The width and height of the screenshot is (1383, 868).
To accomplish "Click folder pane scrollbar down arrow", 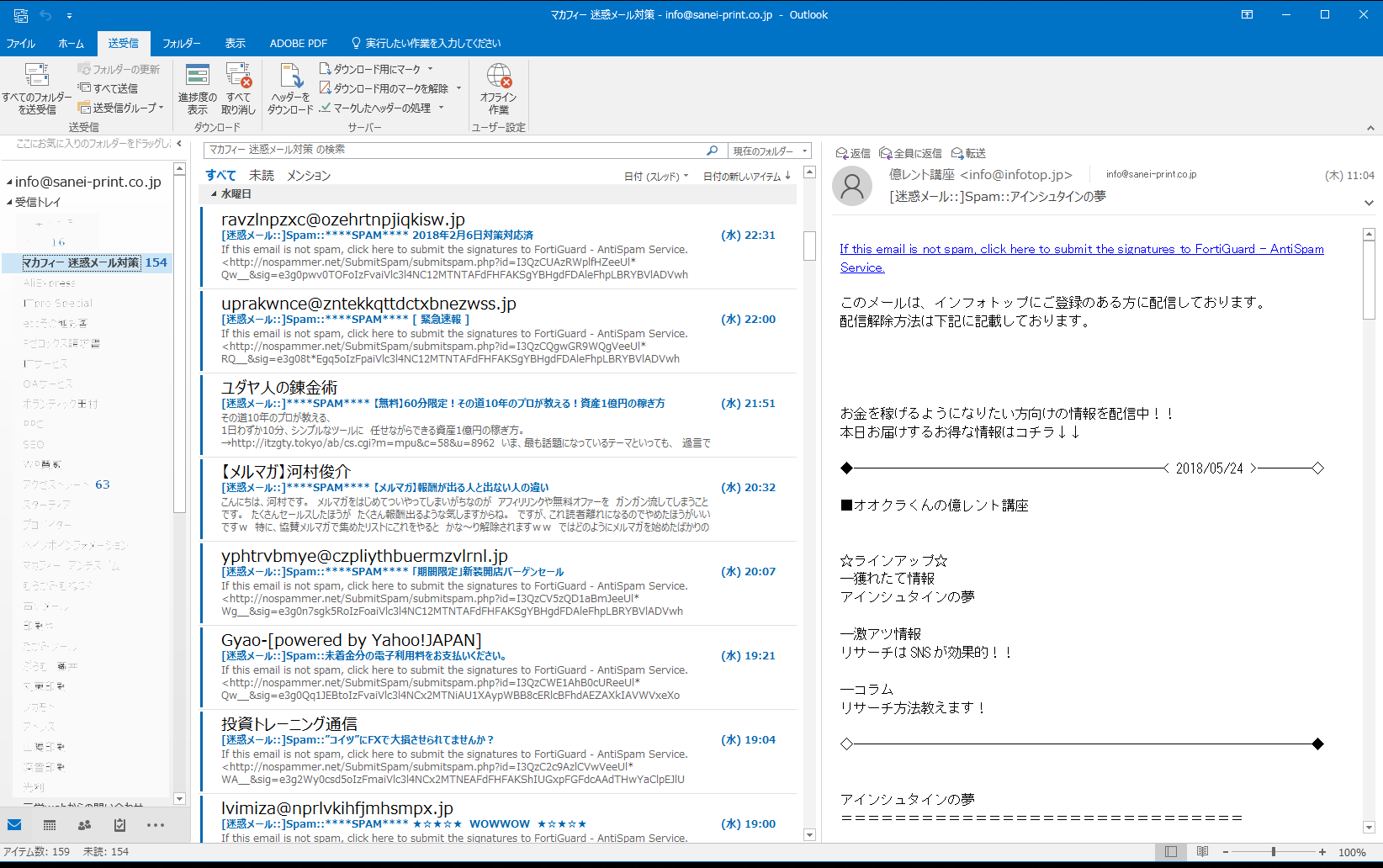I will pos(179,798).
